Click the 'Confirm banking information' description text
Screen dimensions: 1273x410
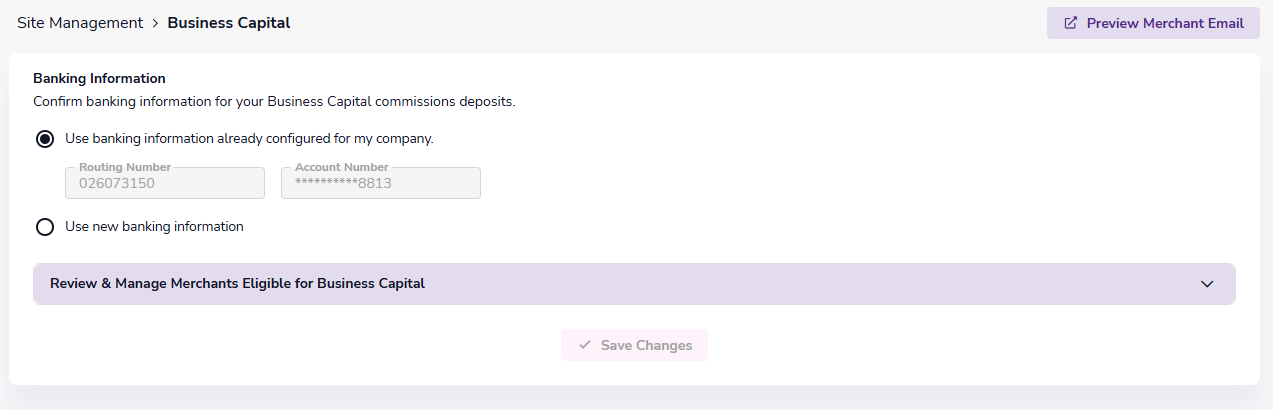pyautogui.click(x=274, y=101)
